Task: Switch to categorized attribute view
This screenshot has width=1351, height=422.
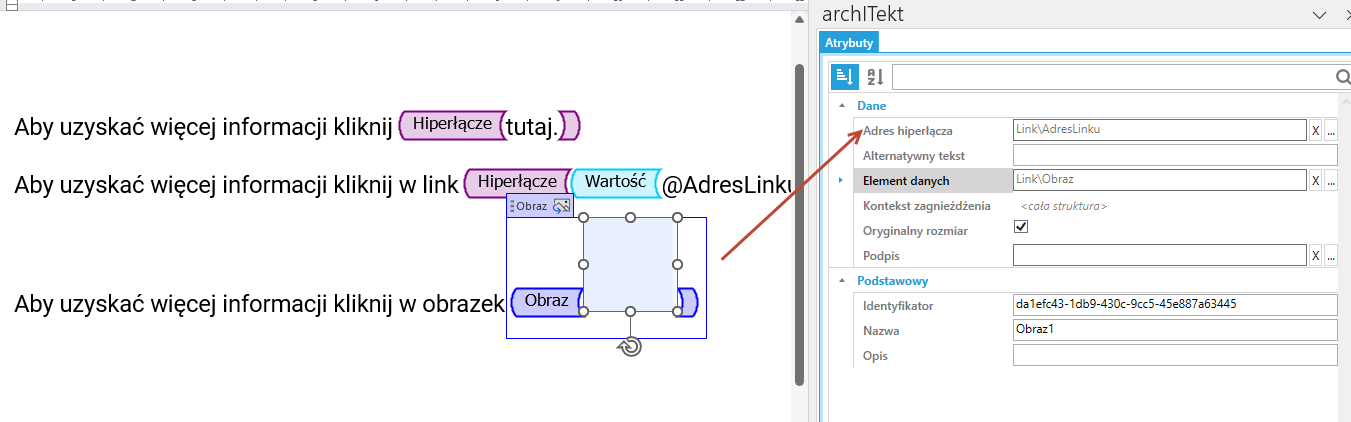Action: point(844,77)
